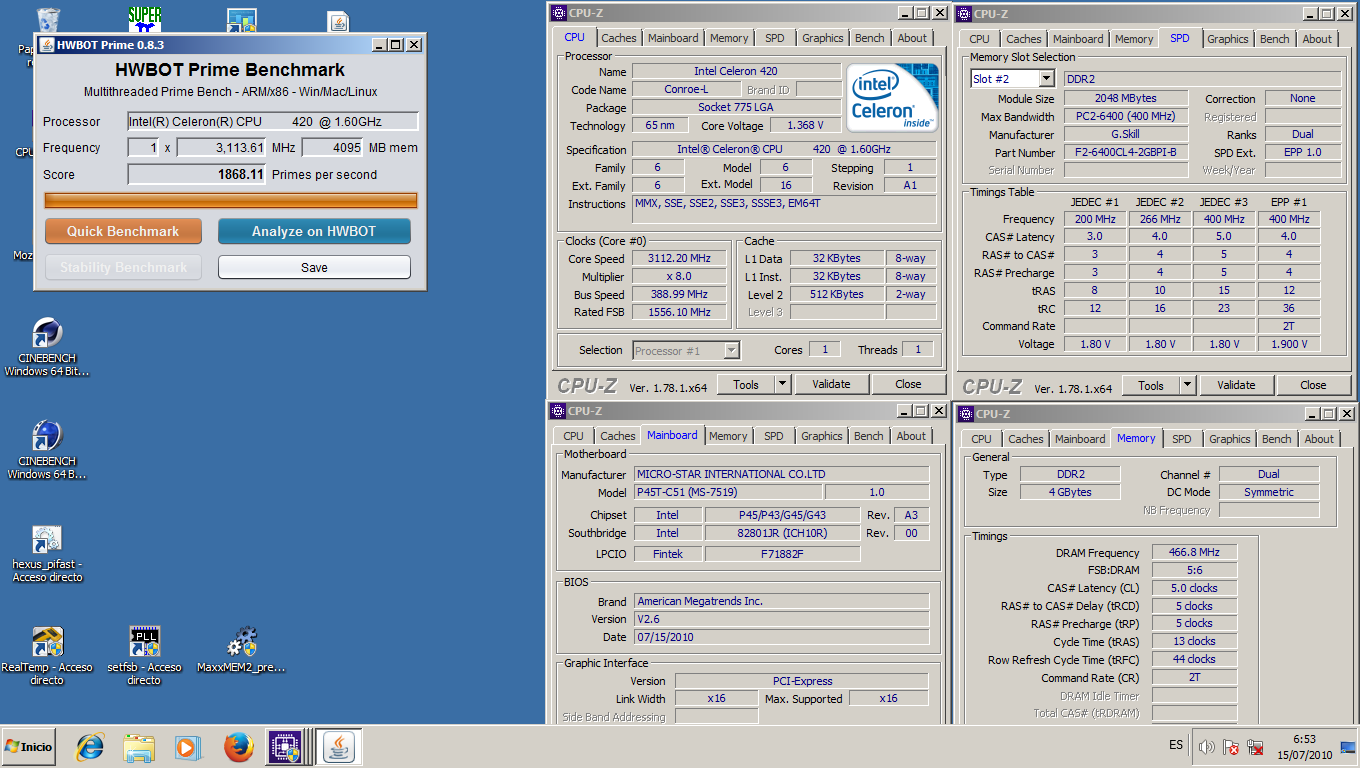
Task: Open the ES language indicator
Action: point(1176,746)
